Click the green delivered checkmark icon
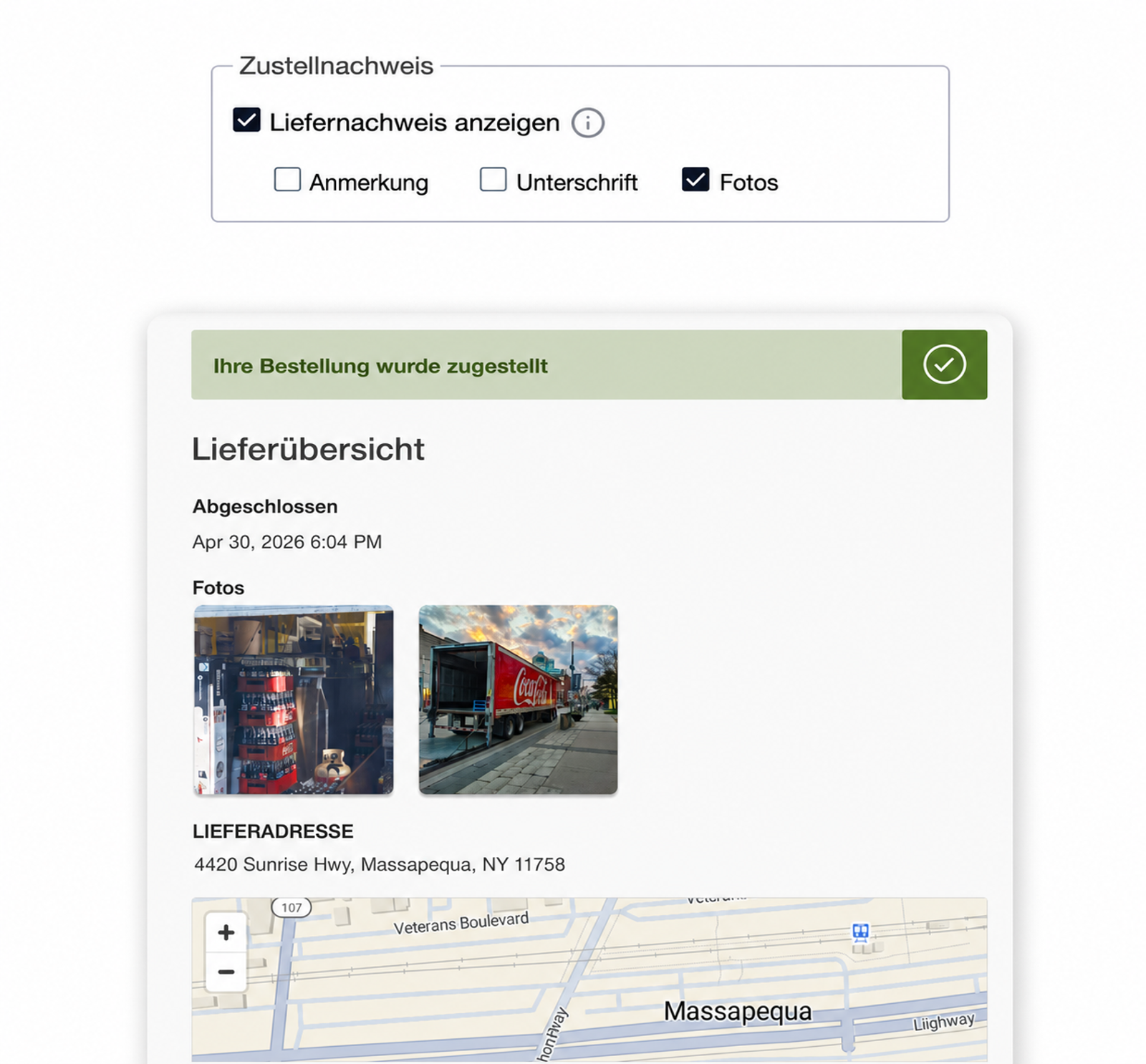 944,364
